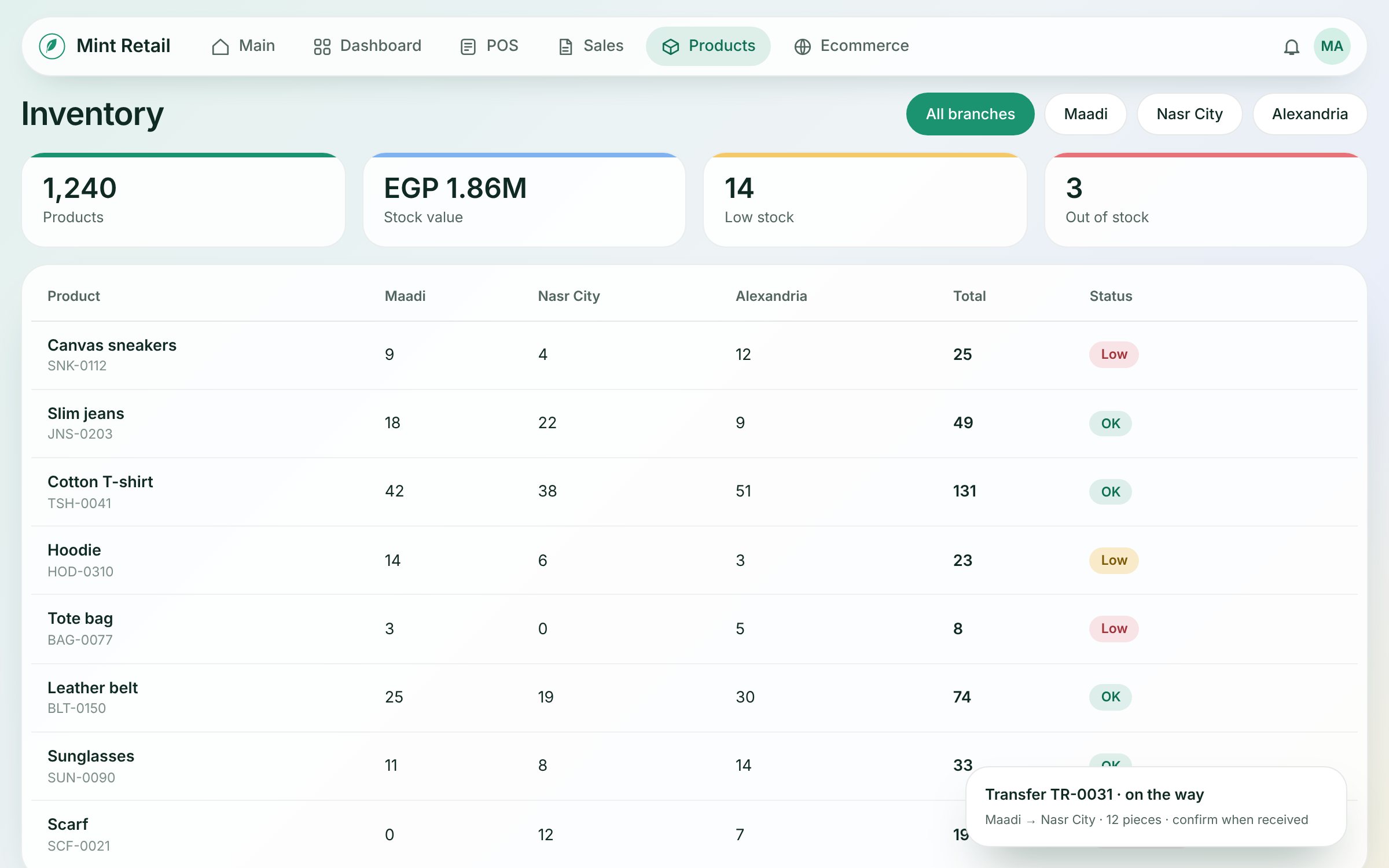This screenshot has height=868, width=1389.
Task: Open the Ecommerce tab
Action: tap(851, 46)
